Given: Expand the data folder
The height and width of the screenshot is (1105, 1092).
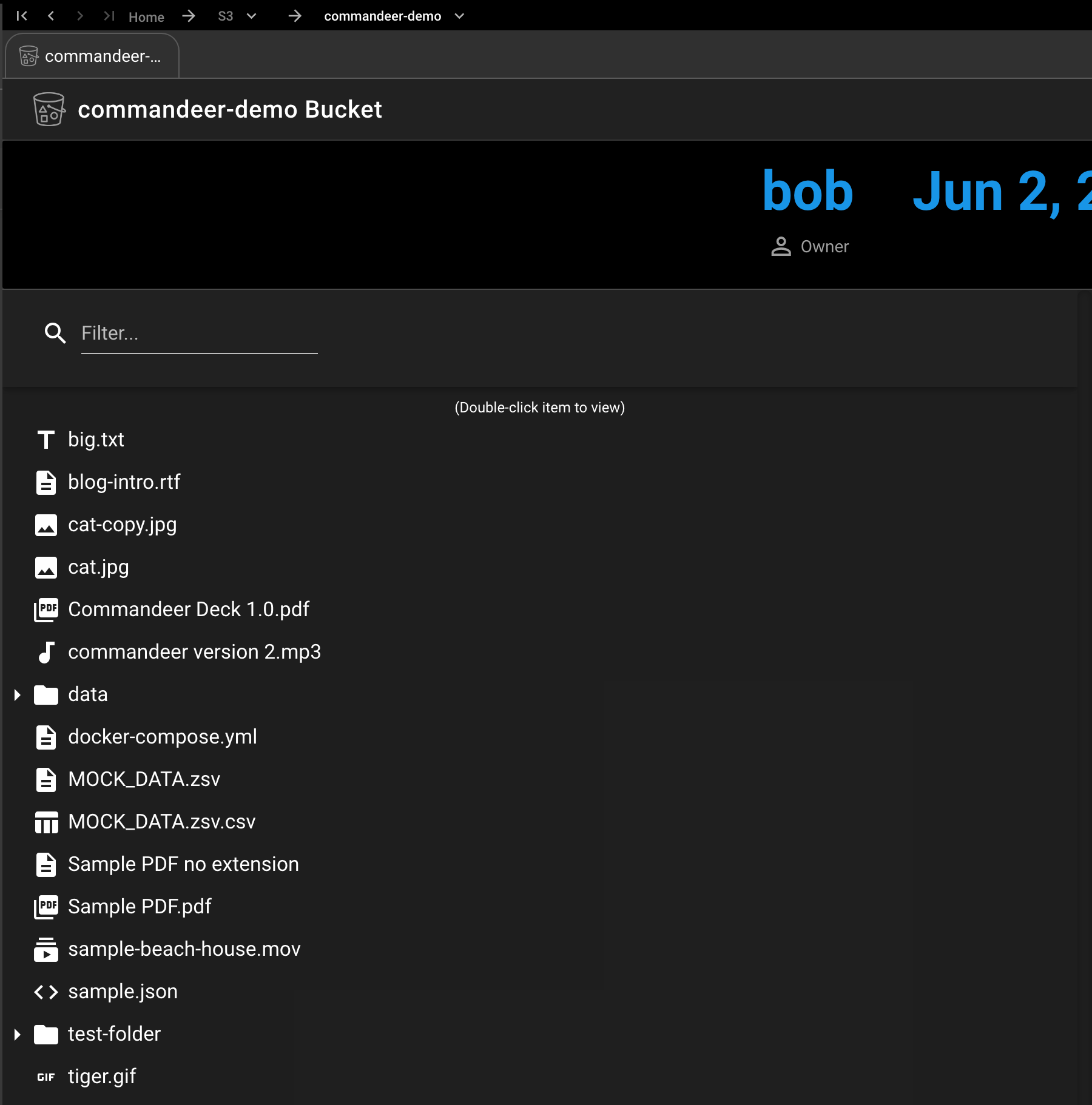Looking at the screenshot, I should tap(18, 694).
